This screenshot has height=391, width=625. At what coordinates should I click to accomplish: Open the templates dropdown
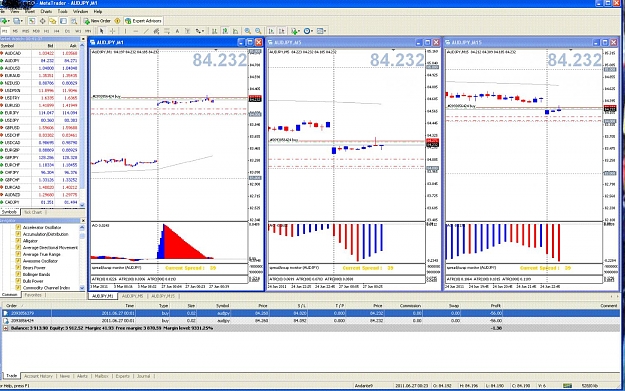coord(321,31)
